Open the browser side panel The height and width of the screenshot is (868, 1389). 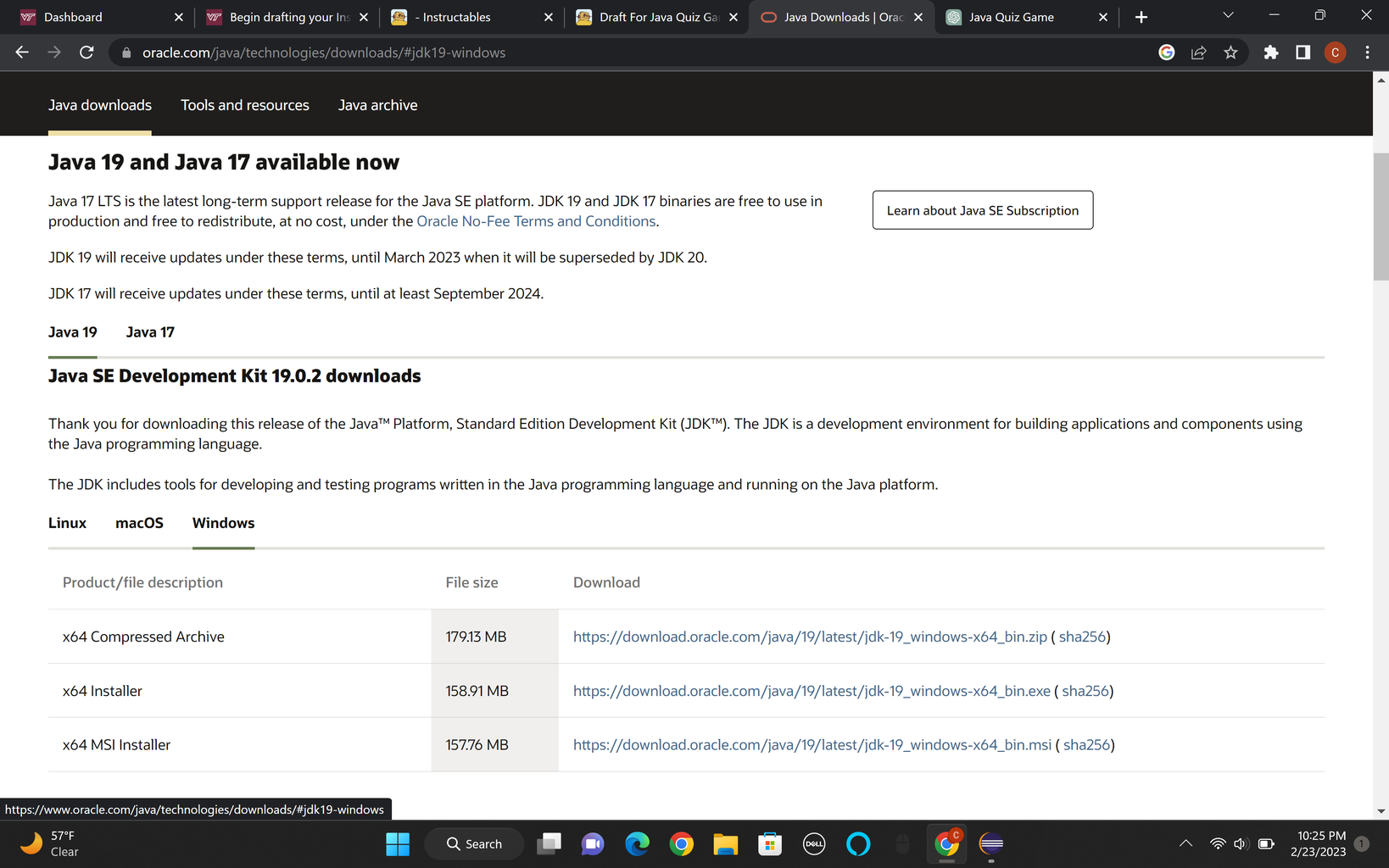point(1303,53)
